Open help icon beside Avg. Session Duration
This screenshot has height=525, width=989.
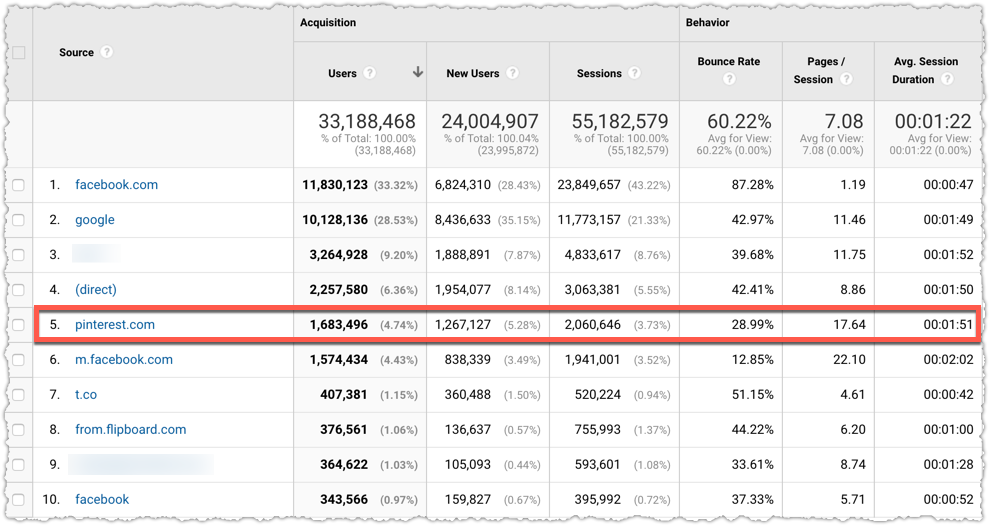(x=947, y=79)
